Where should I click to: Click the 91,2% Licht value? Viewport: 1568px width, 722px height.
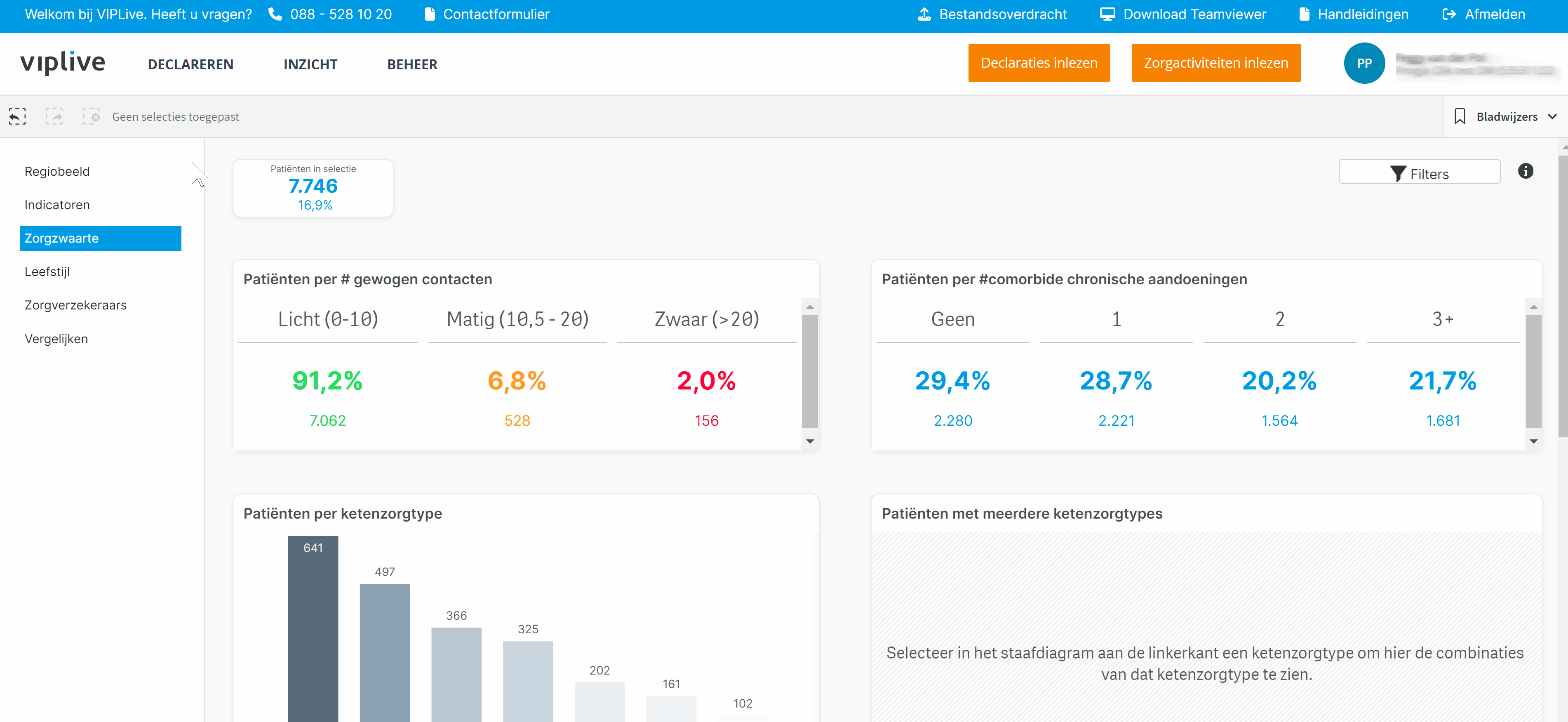(x=327, y=381)
